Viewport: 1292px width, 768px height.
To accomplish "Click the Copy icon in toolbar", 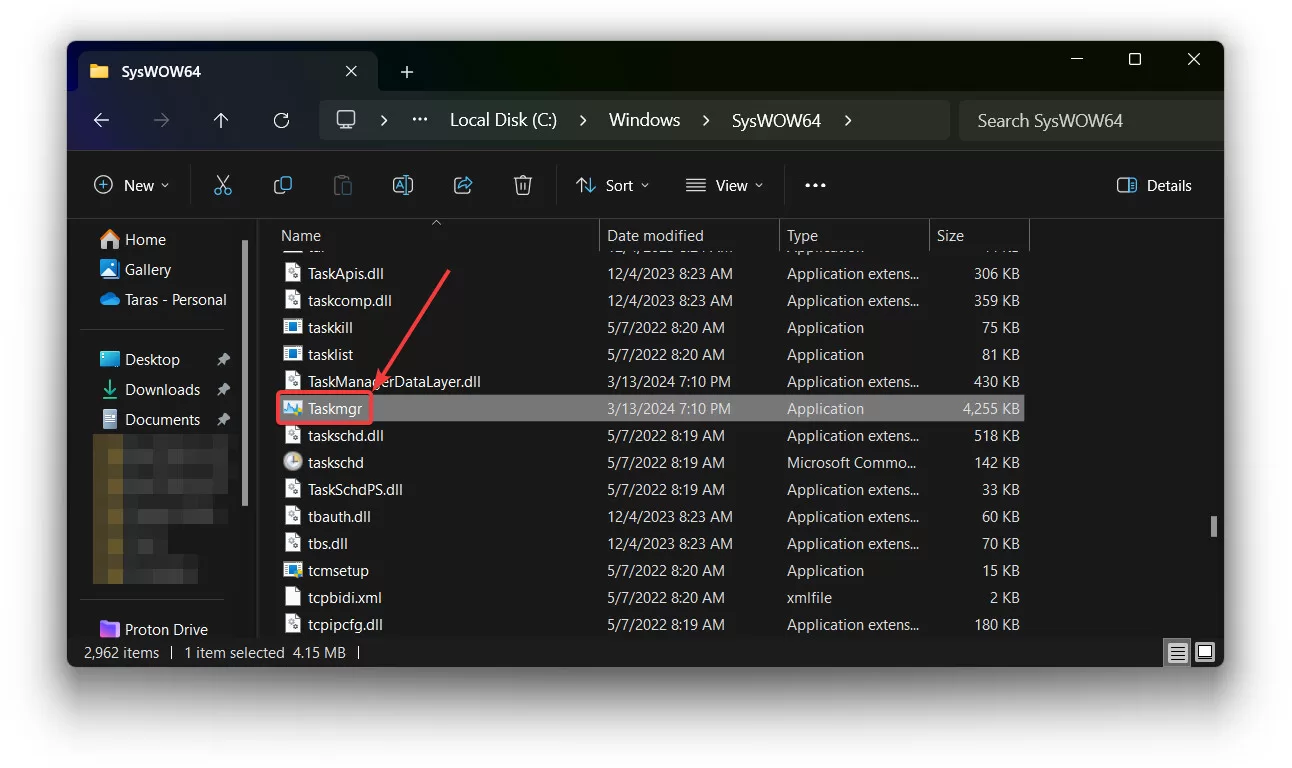I will pyautogui.click(x=283, y=185).
